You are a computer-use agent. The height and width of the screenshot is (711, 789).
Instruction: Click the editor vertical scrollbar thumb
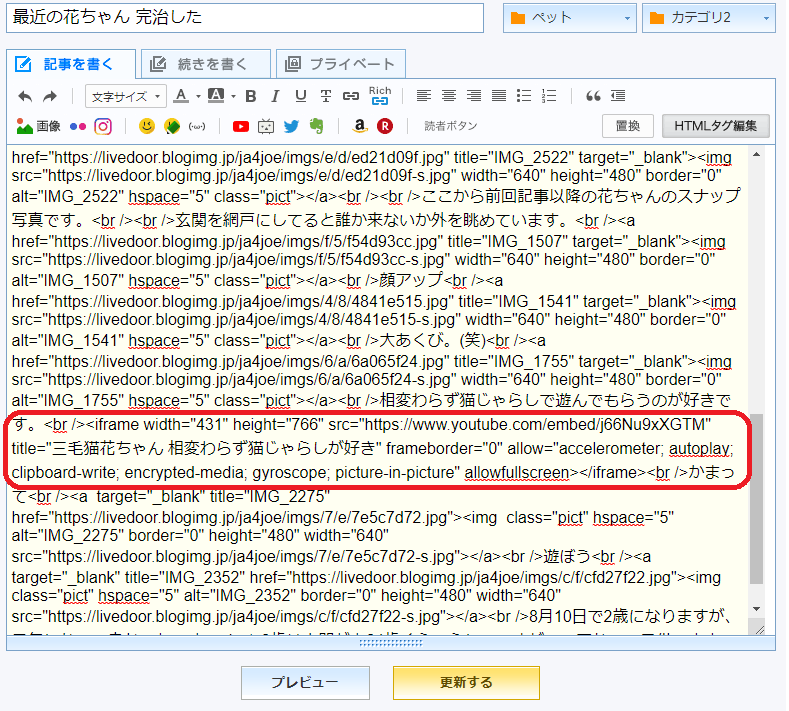756,499
